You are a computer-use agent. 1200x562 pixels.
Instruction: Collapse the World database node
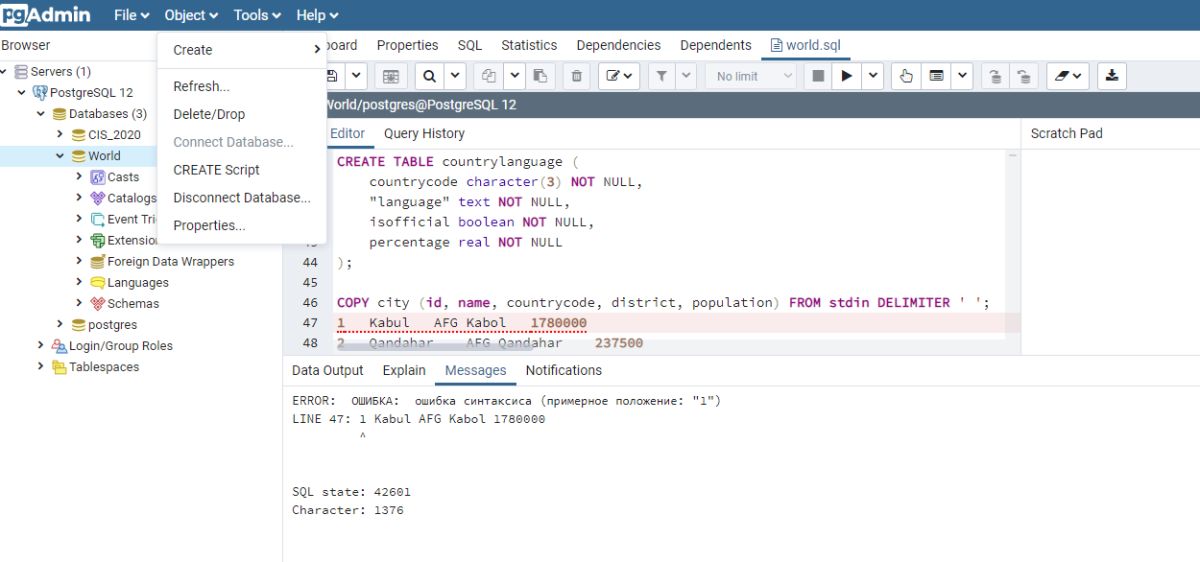(60, 156)
